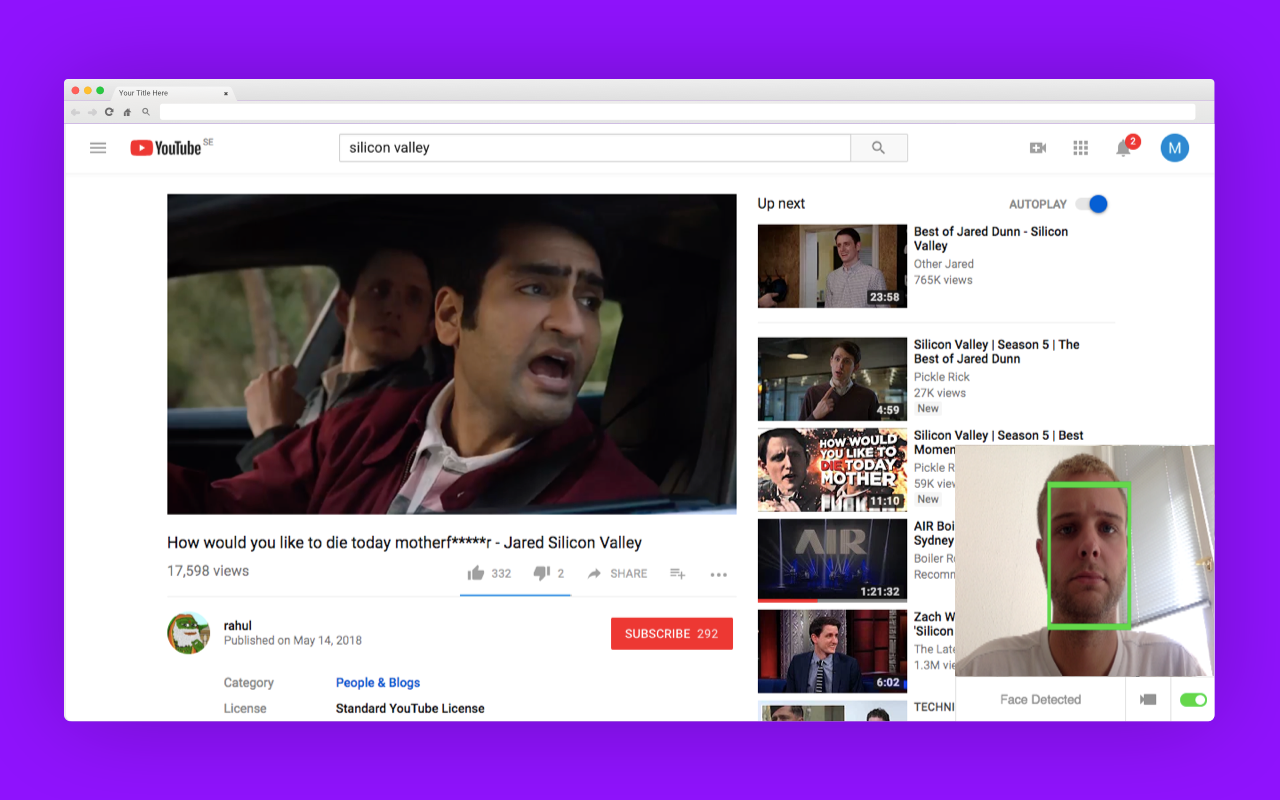
Task: Click the 'Standard YouTube License' text
Action: 410,708
